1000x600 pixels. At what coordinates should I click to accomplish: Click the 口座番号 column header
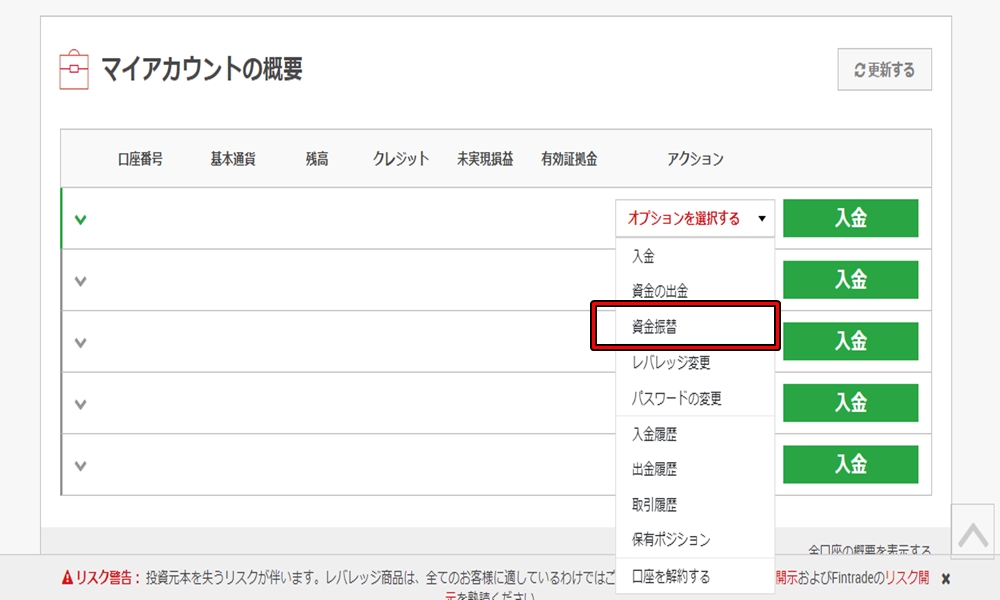(142, 157)
